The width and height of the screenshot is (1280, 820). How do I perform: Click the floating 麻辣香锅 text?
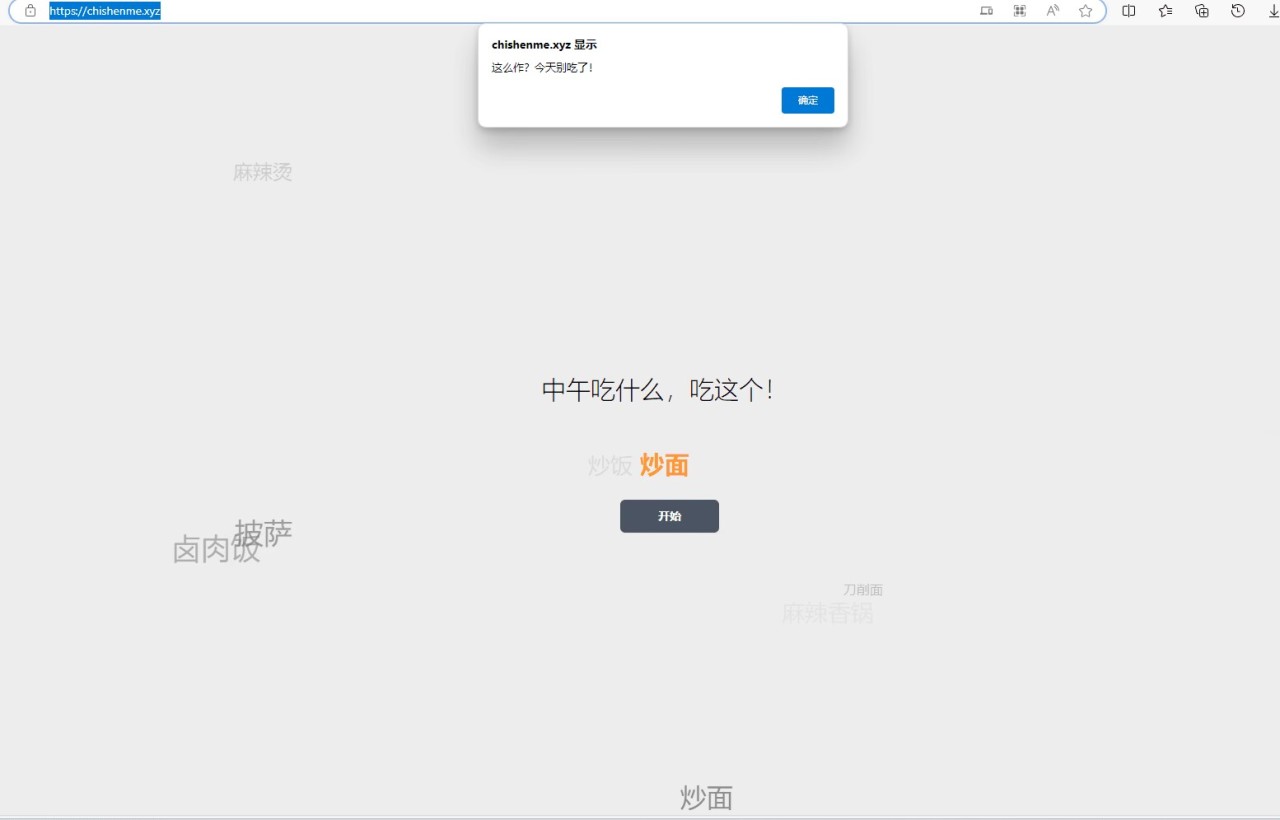827,612
